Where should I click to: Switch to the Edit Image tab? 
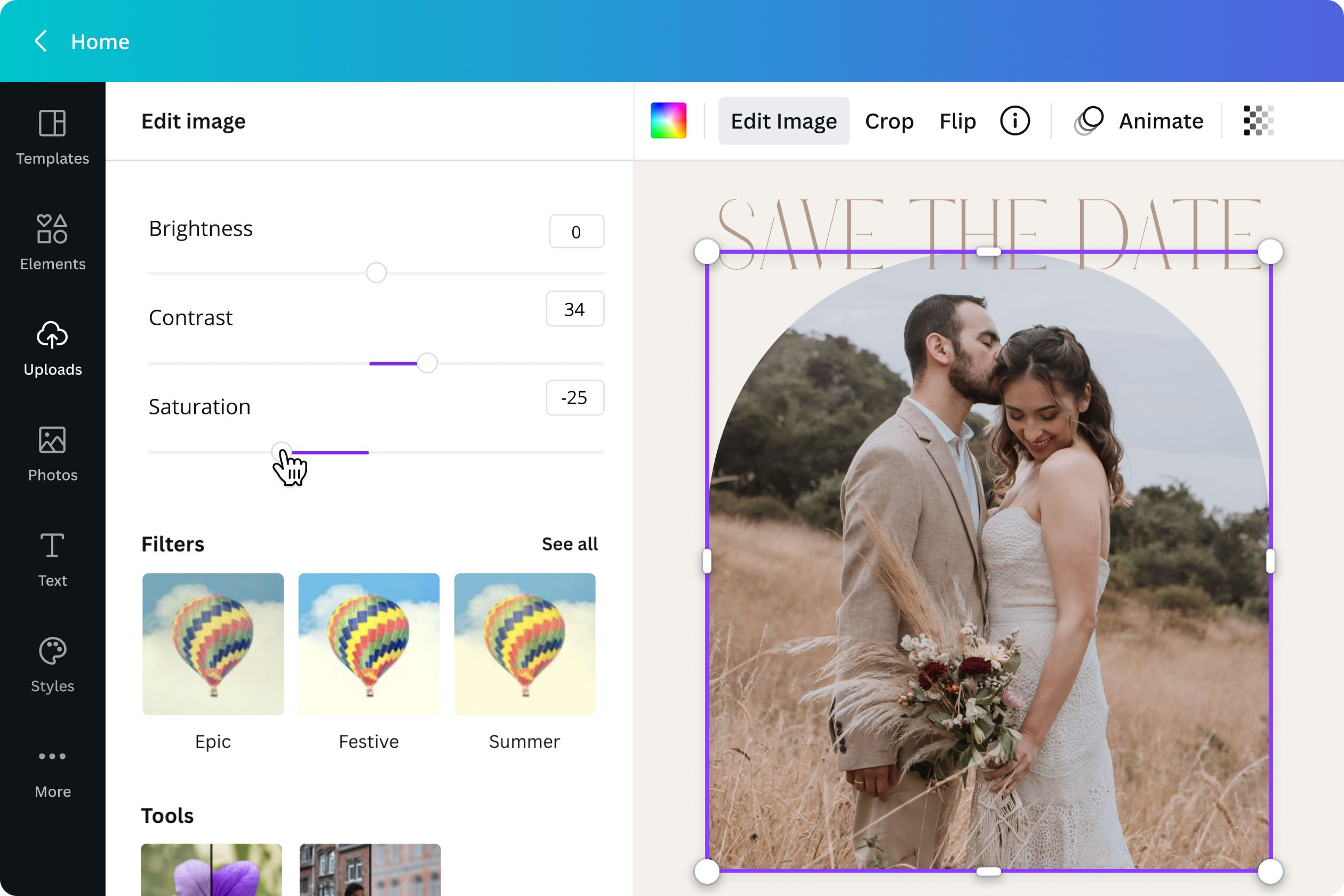pyautogui.click(x=783, y=121)
